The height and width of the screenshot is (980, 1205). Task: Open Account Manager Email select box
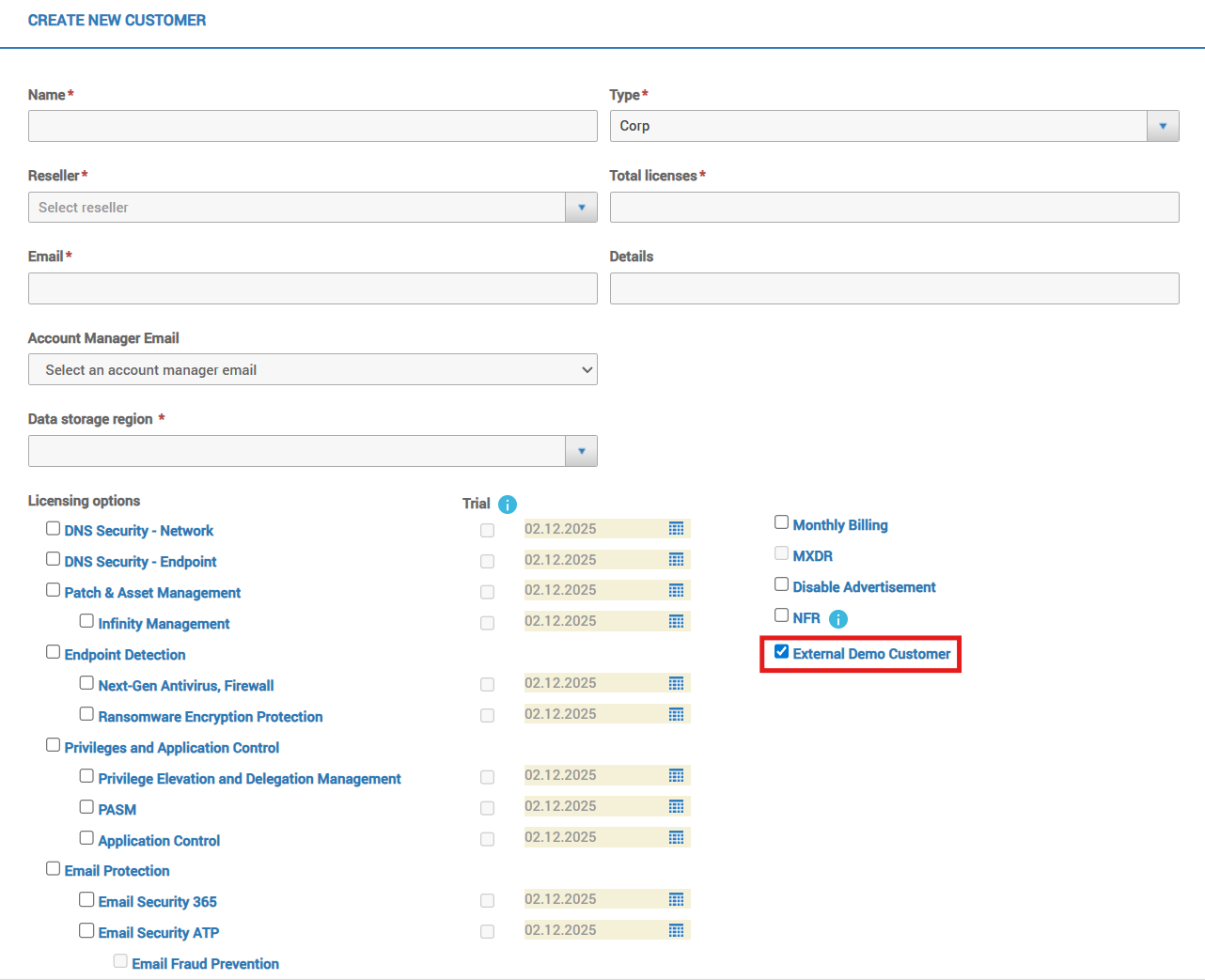coord(313,369)
